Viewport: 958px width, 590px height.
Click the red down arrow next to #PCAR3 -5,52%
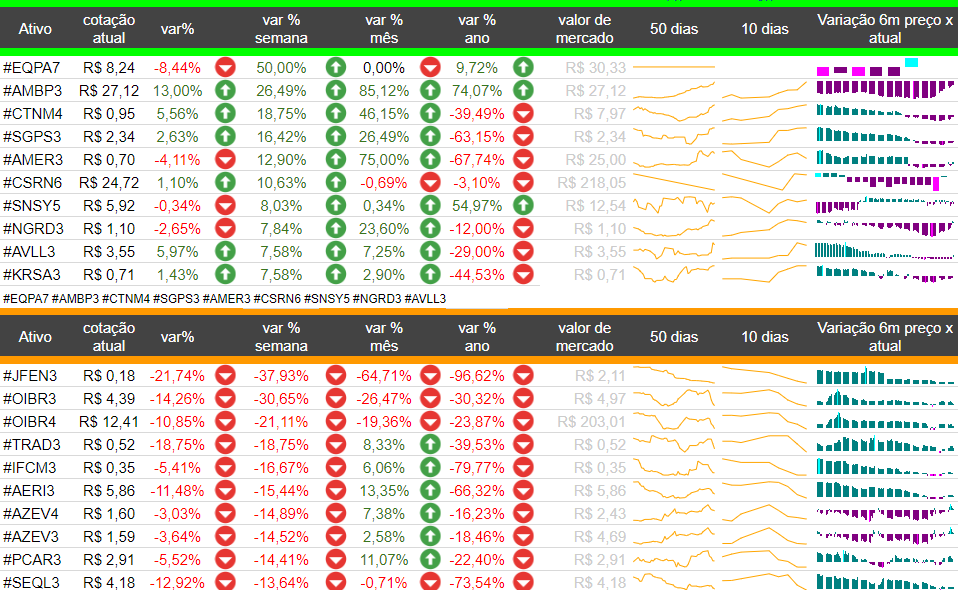[225, 559]
